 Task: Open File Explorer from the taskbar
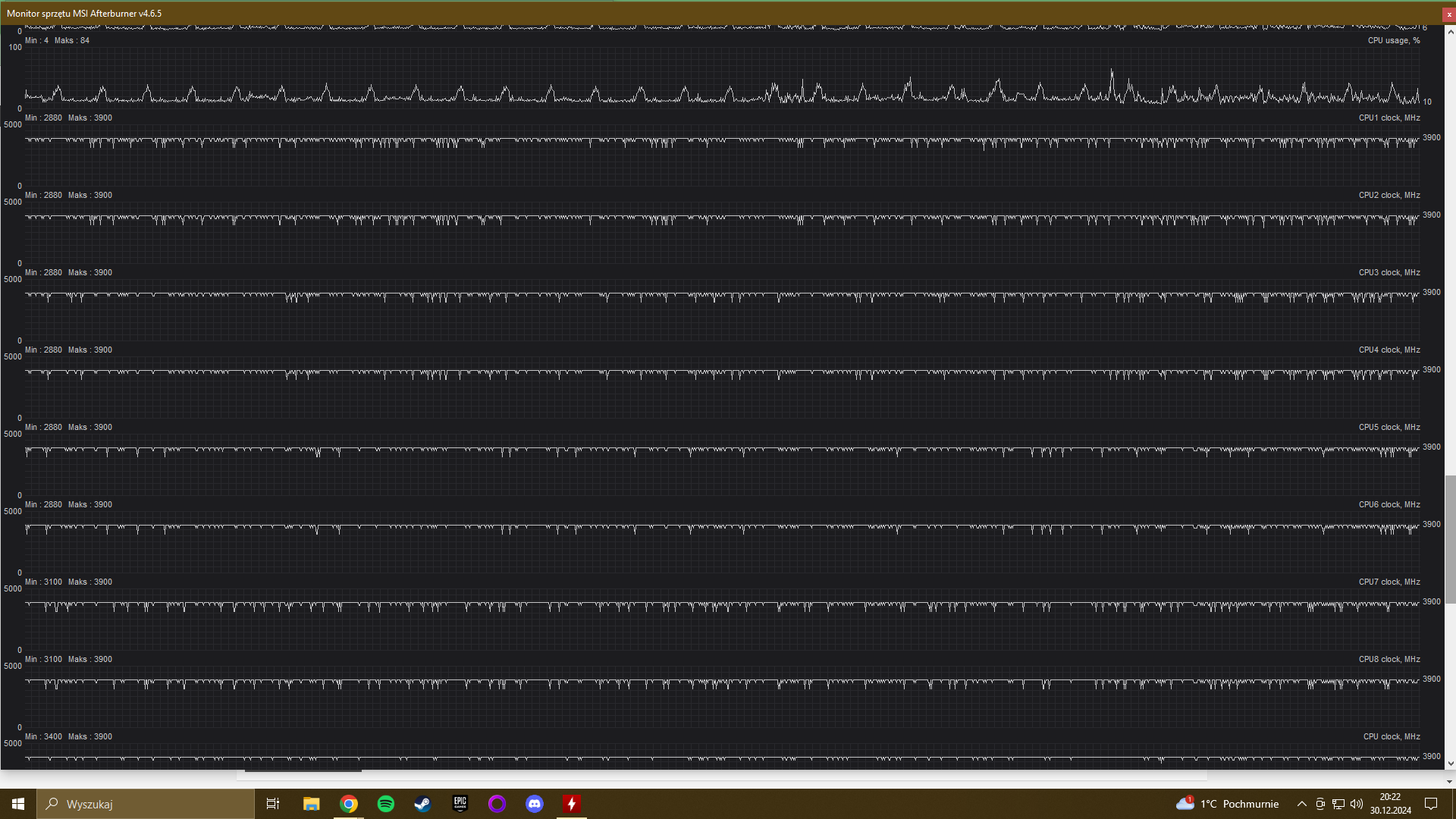click(311, 804)
